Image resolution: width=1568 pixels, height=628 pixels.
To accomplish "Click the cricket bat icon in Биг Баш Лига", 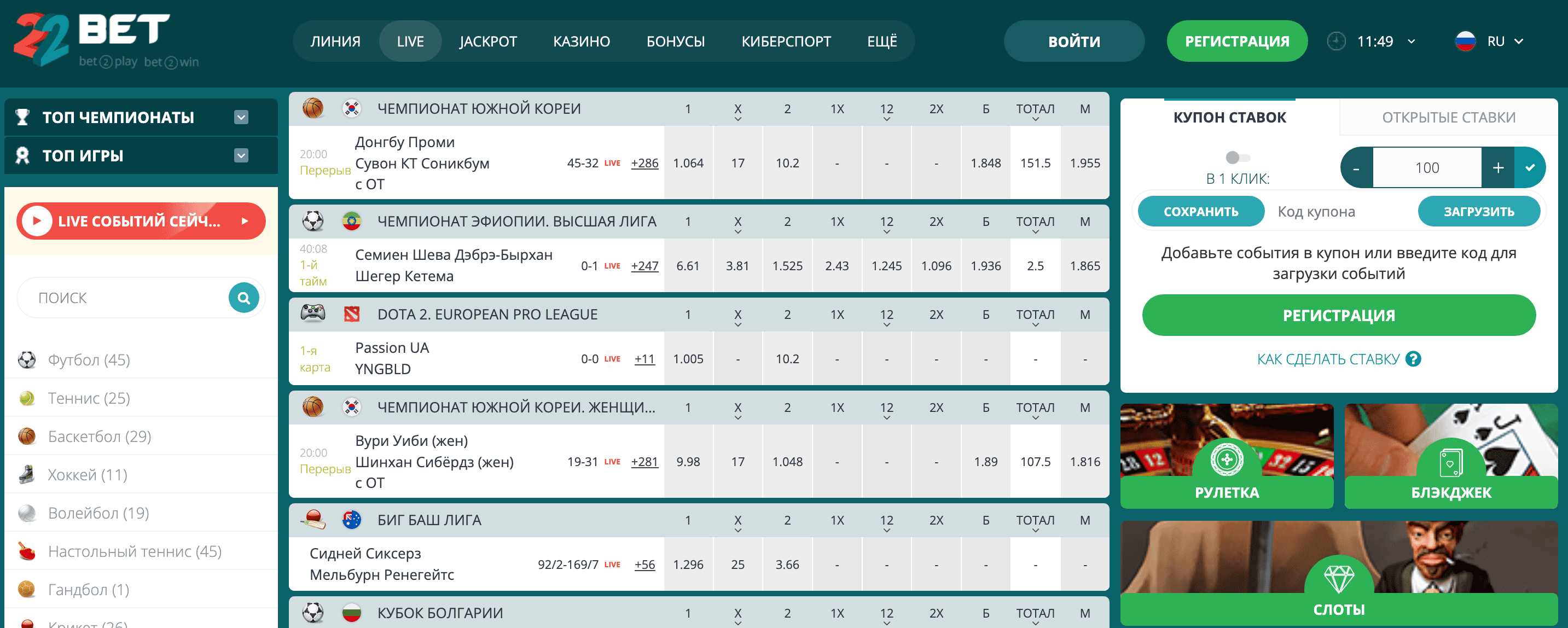I will [x=313, y=520].
